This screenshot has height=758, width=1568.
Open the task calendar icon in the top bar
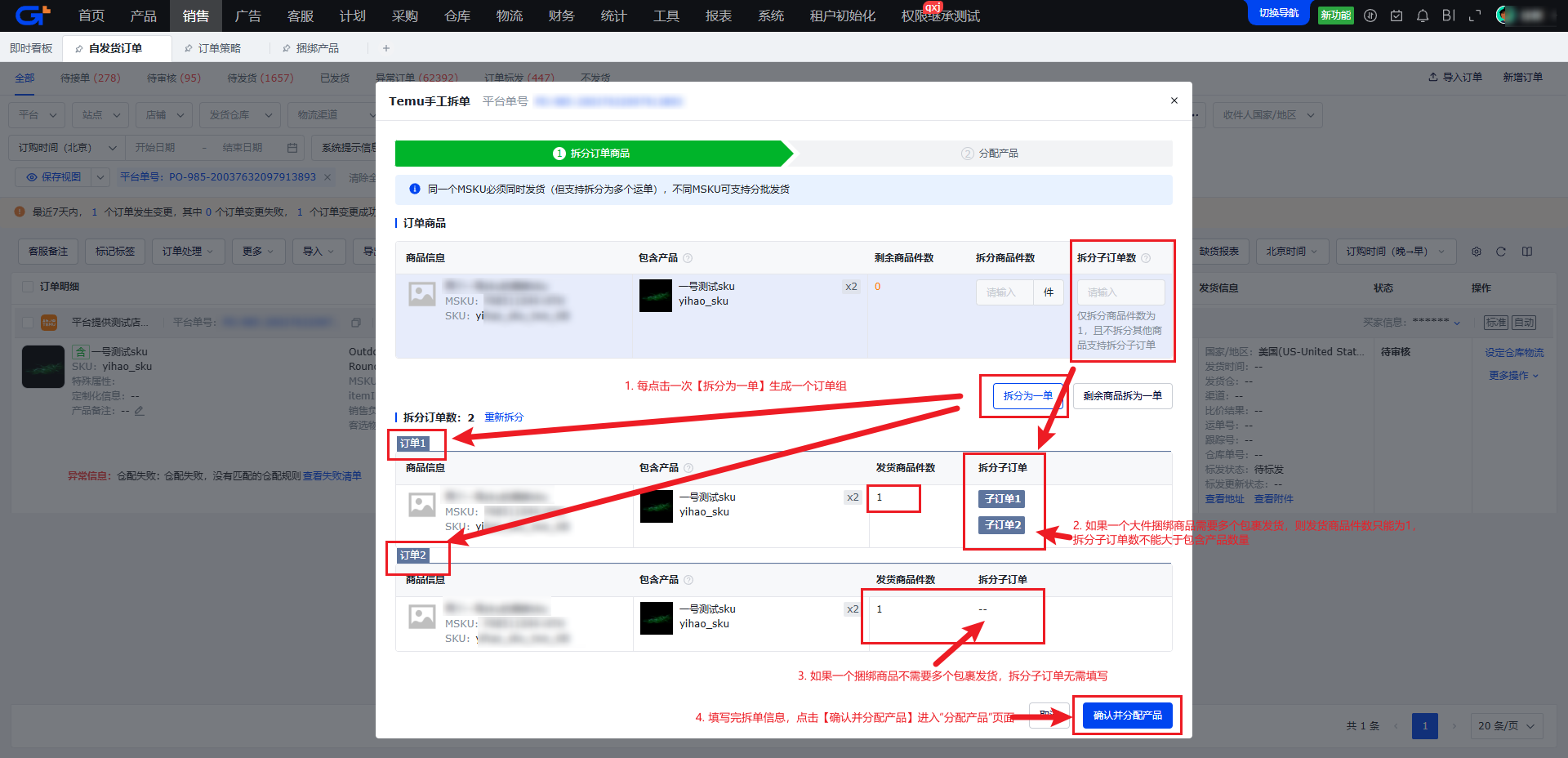click(x=1396, y=16)
